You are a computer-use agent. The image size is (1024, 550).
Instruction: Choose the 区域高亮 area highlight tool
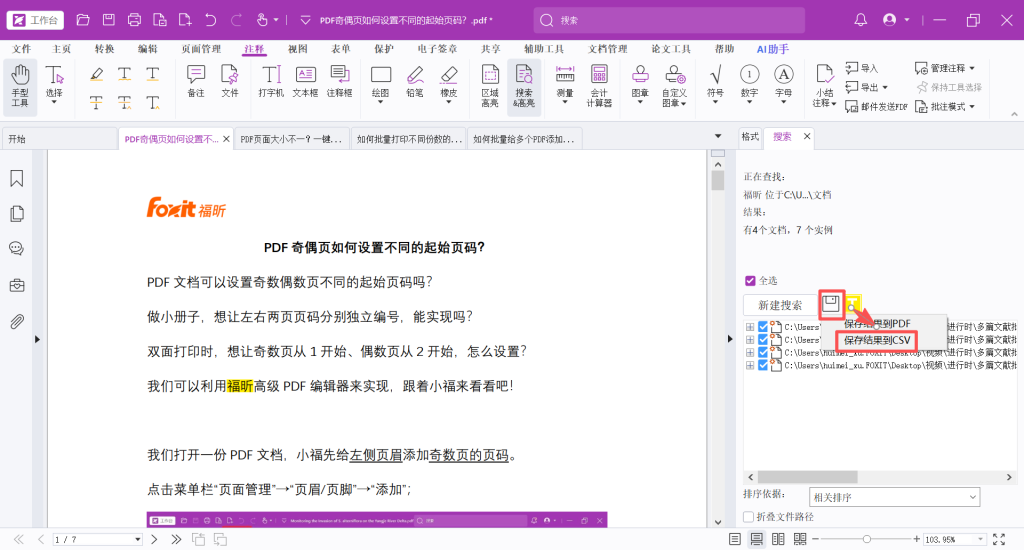[490, 86]
